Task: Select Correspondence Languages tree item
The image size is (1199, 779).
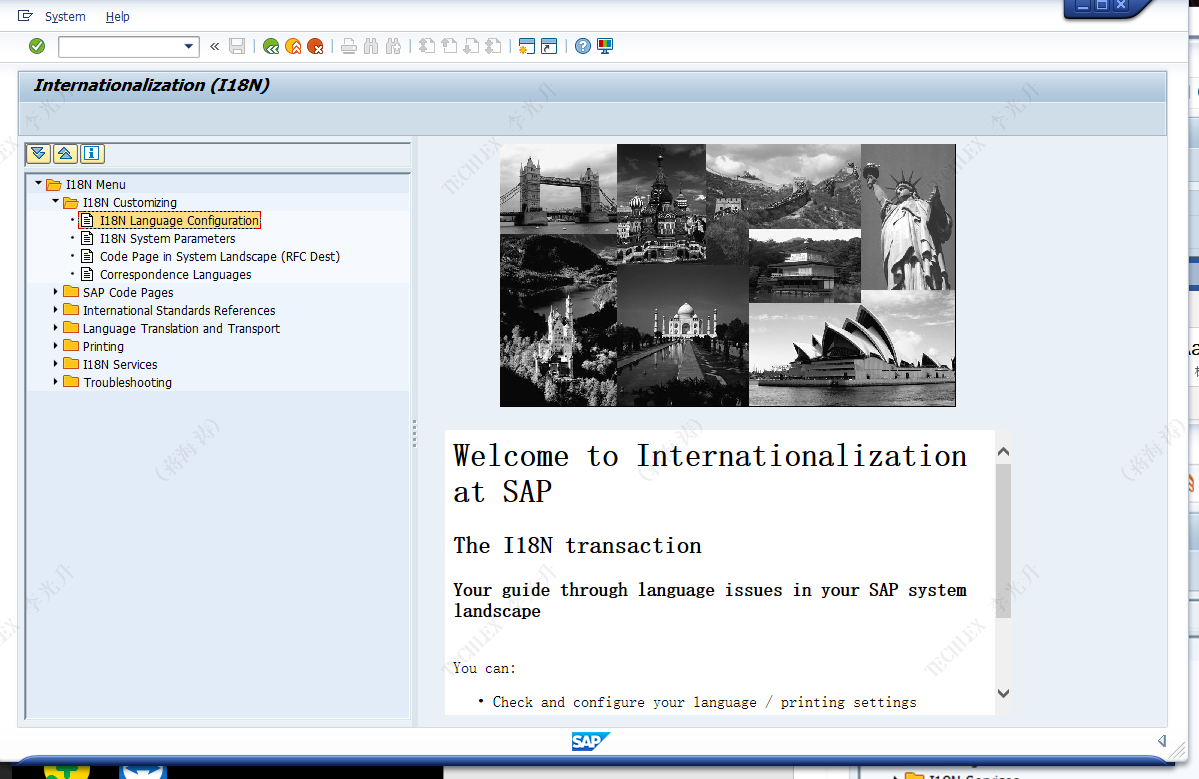Action: (175, 274)
